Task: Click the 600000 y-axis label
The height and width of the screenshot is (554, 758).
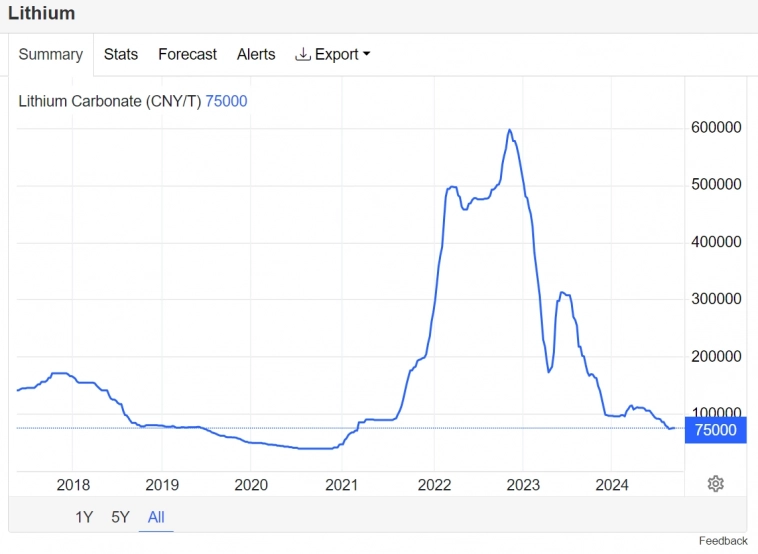Action: pyautogui.click(x=715, y=128)
